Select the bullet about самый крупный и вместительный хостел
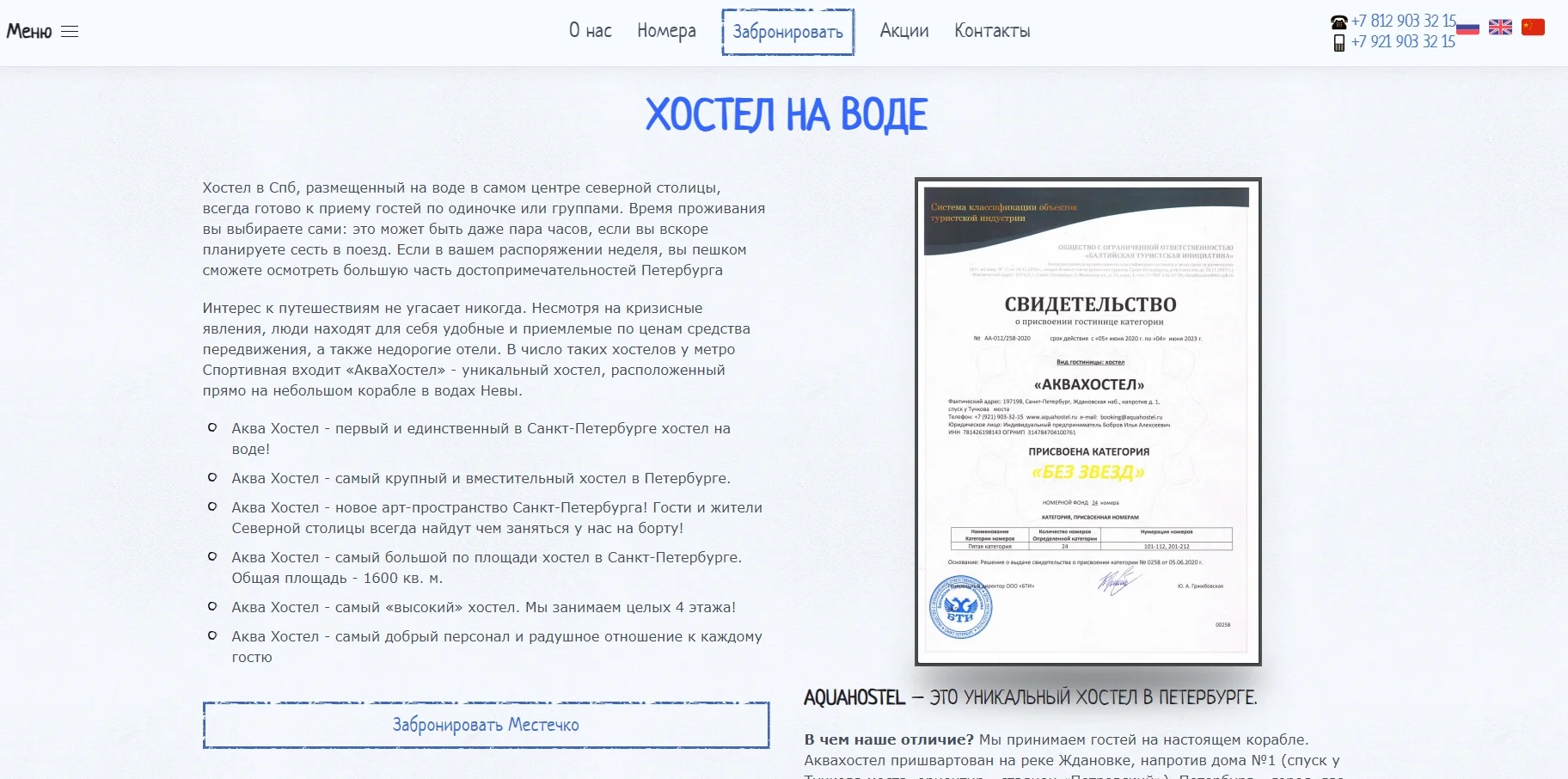This screenshot has width=1568, height=779. pyautogui.click(x=481, y=478)
